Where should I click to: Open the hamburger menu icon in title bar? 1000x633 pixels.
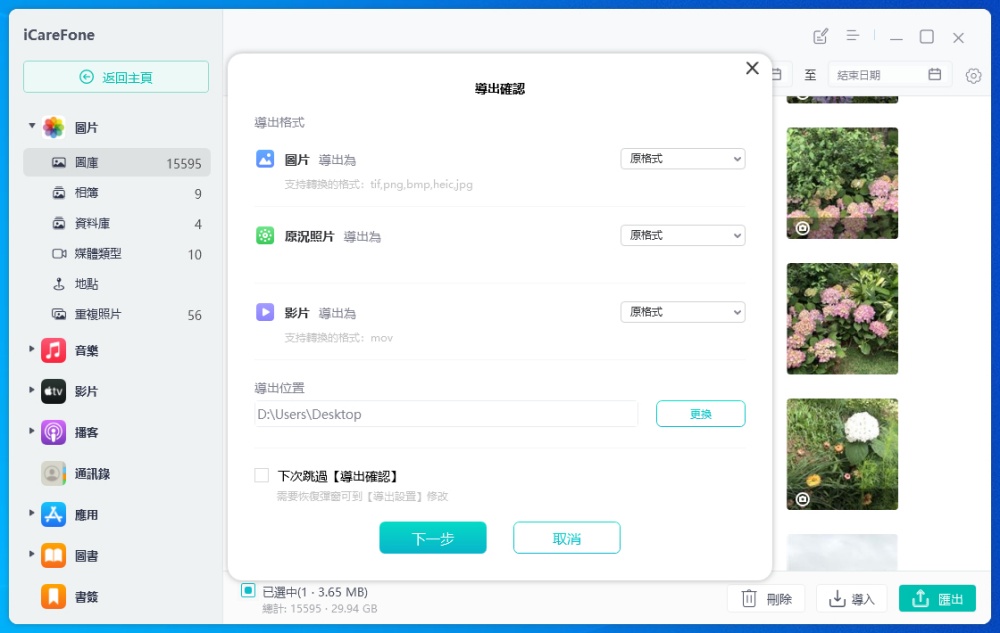click(853, 36)
